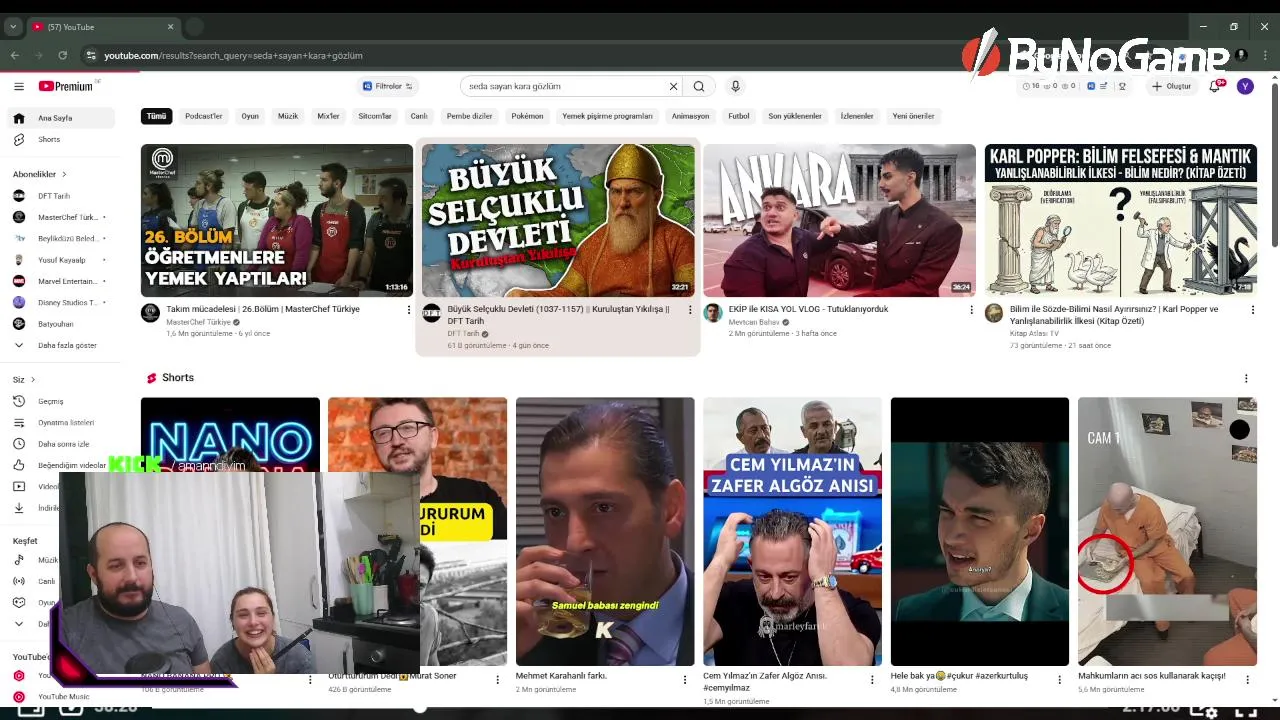Select the Oyun chip

click(x=250, y=116)
